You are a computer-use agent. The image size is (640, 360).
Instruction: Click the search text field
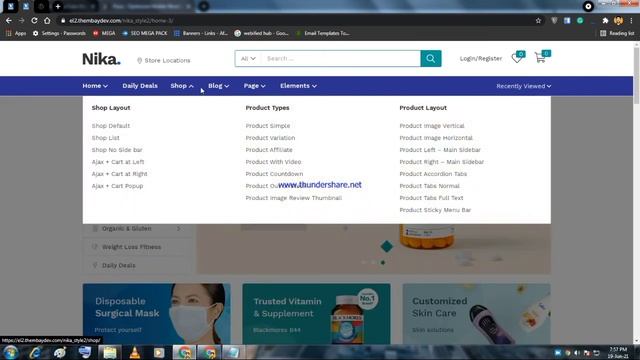[x=341, y=58]
